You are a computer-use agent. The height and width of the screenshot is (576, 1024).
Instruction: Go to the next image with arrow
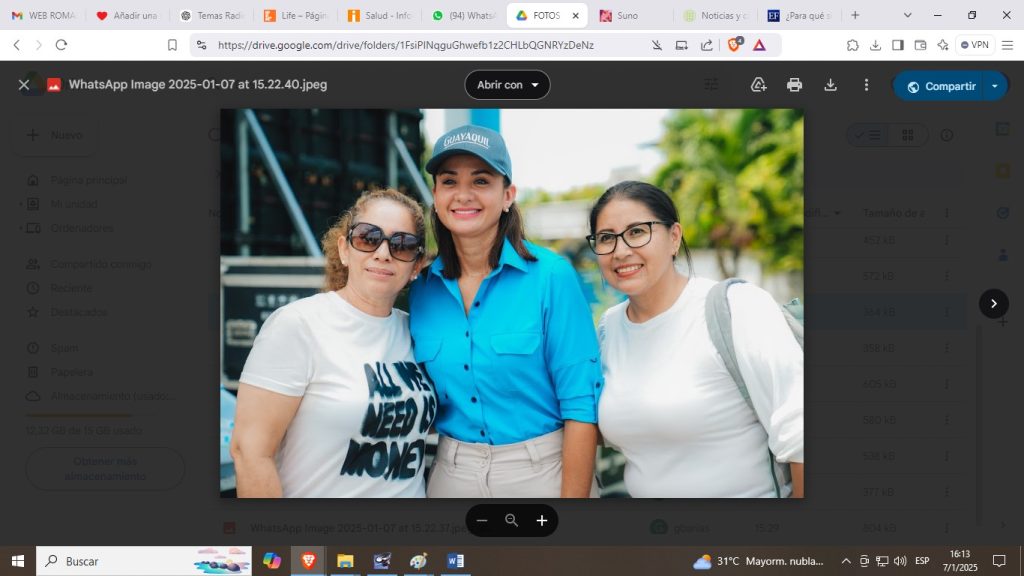(x=993, y=303)
